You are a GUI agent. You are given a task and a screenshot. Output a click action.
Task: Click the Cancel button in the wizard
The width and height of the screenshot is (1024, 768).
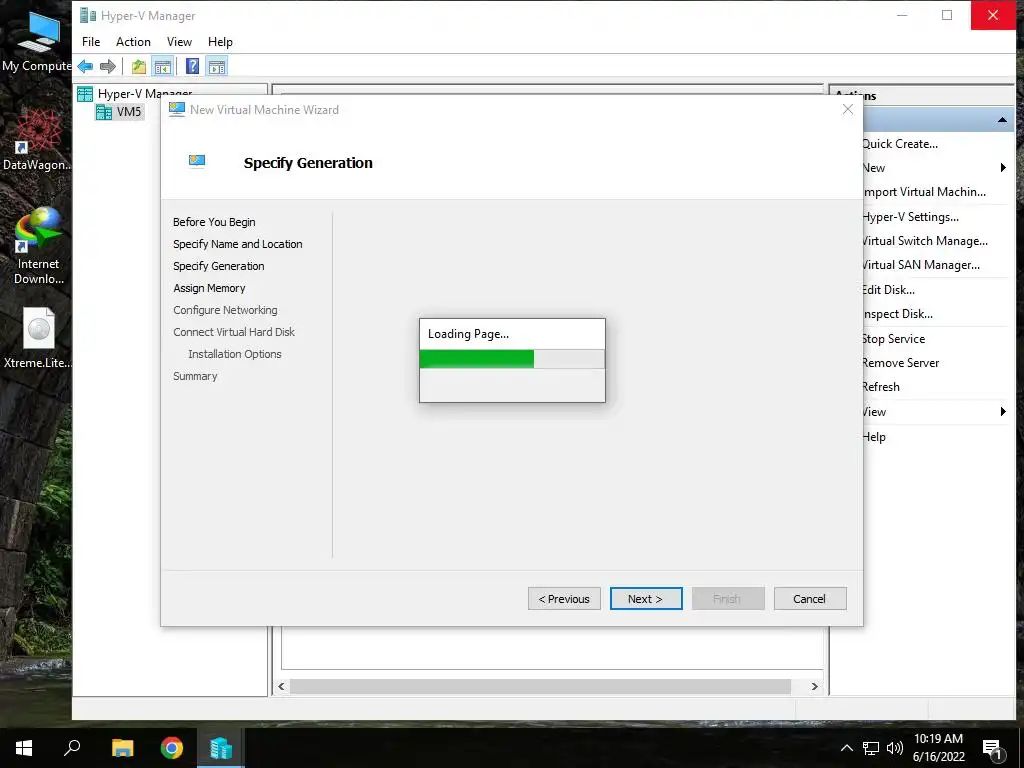(x=810, y=599)
